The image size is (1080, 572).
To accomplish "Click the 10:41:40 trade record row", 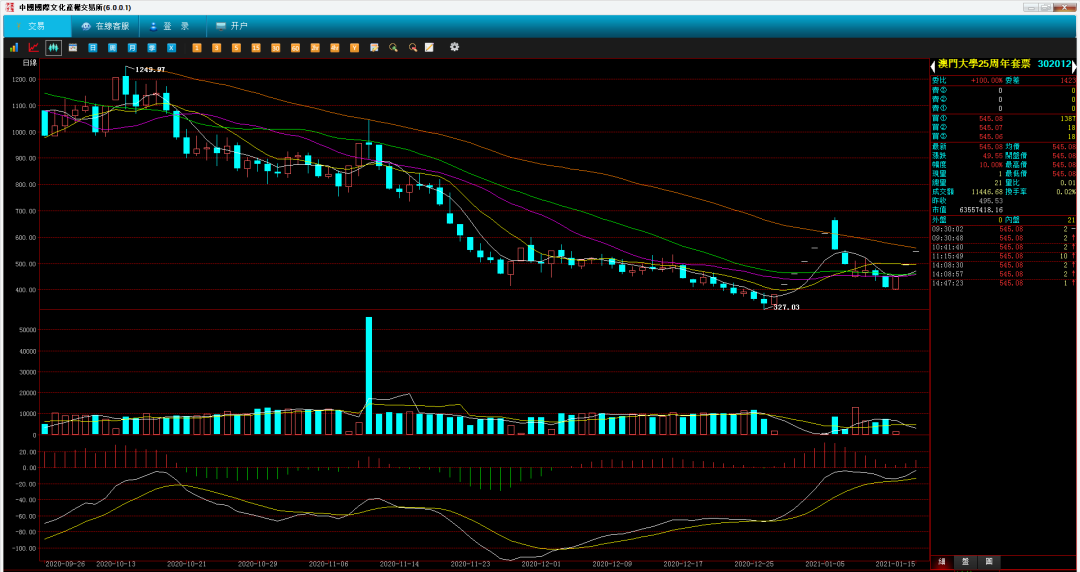I will [1004, 247].
